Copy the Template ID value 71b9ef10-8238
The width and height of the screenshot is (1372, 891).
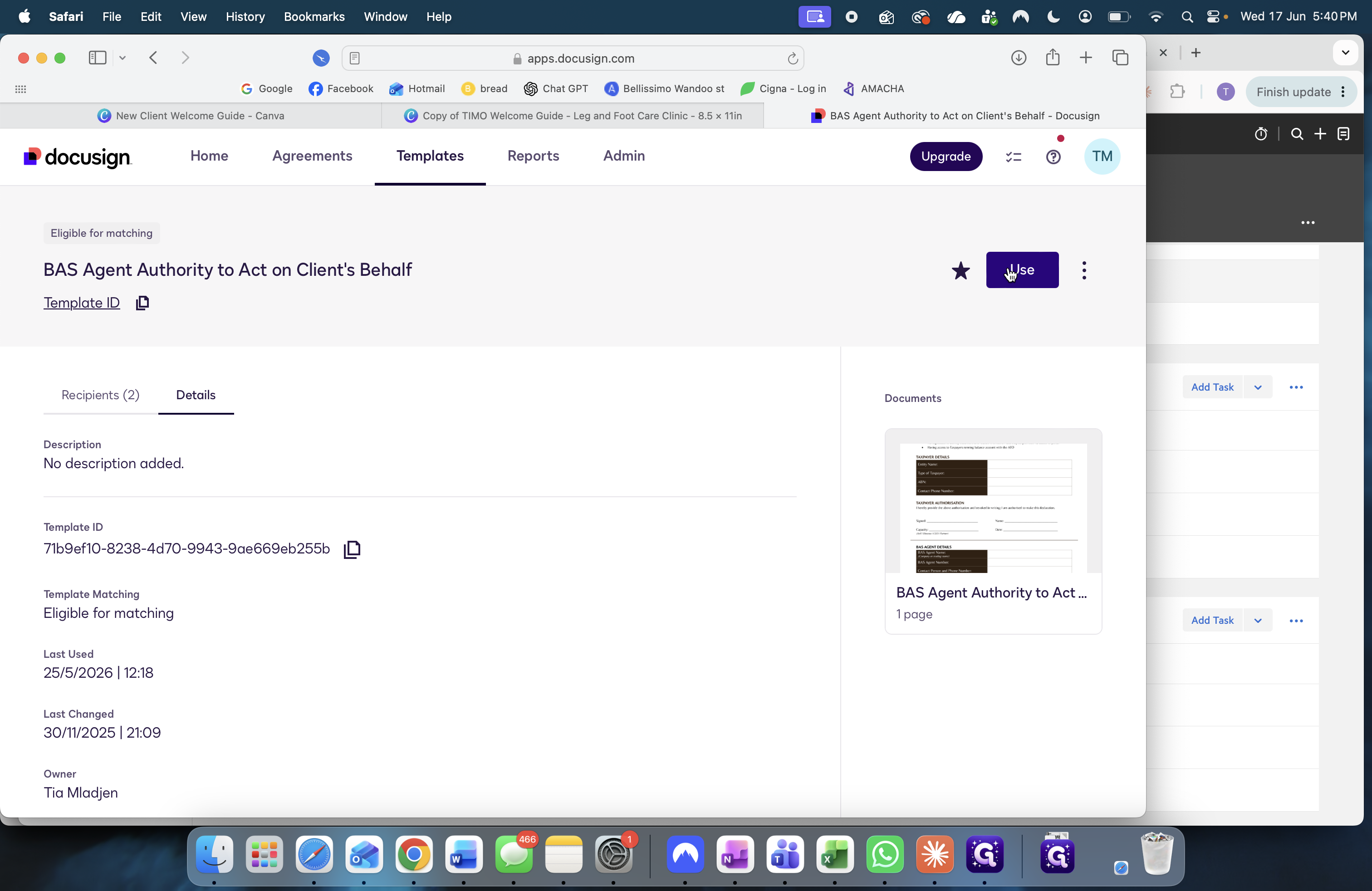(x=352, y=549)
